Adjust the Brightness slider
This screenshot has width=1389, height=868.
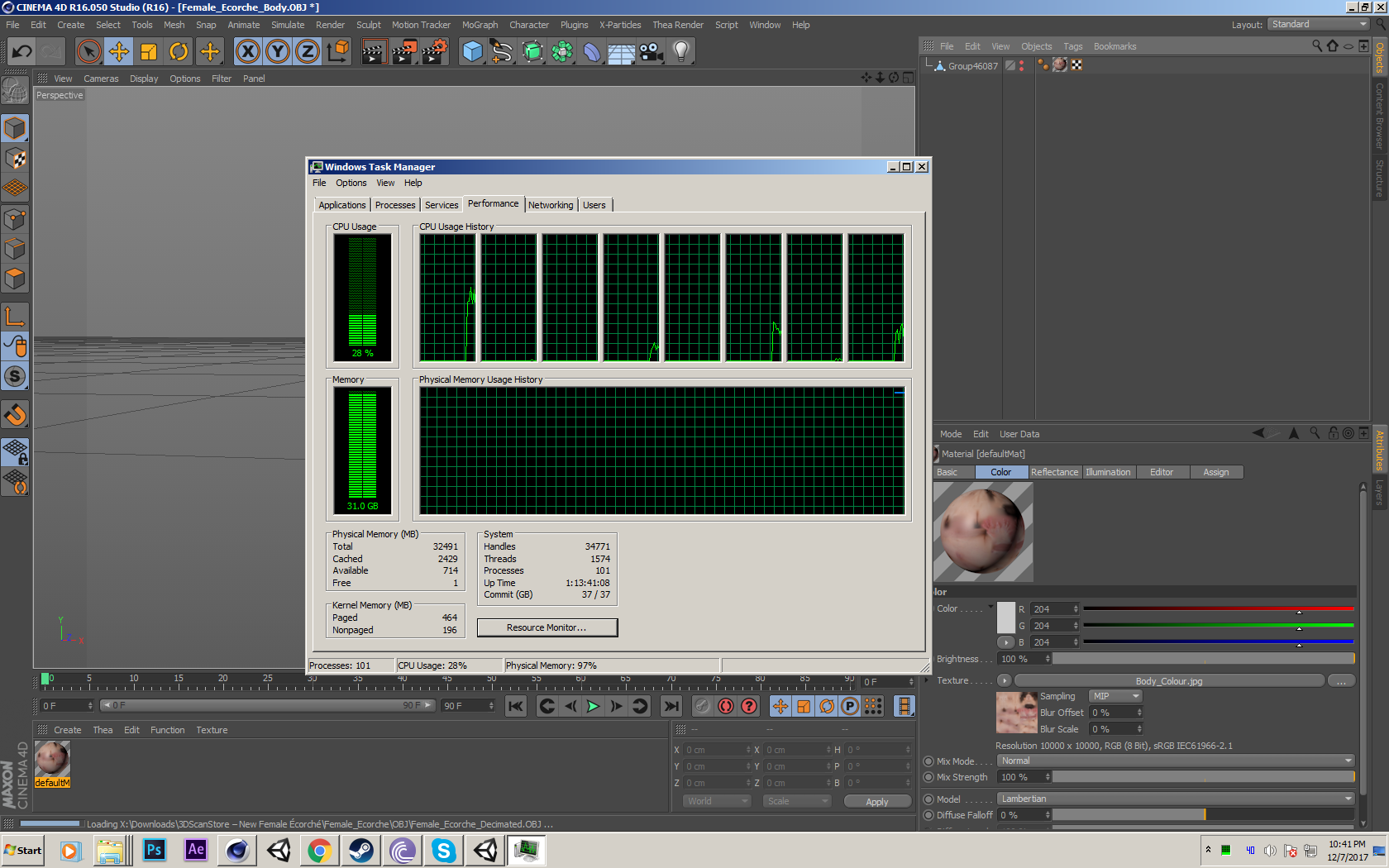tap(1203, 659)
